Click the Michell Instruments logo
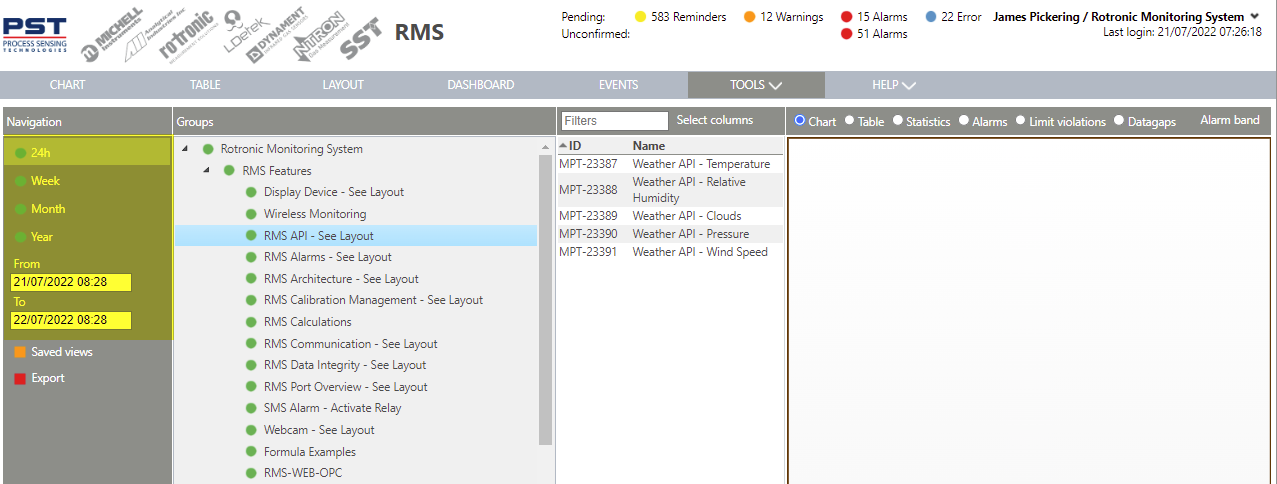Image resolution: width=1277 pixels, height=484 pixels. (112, 35)
